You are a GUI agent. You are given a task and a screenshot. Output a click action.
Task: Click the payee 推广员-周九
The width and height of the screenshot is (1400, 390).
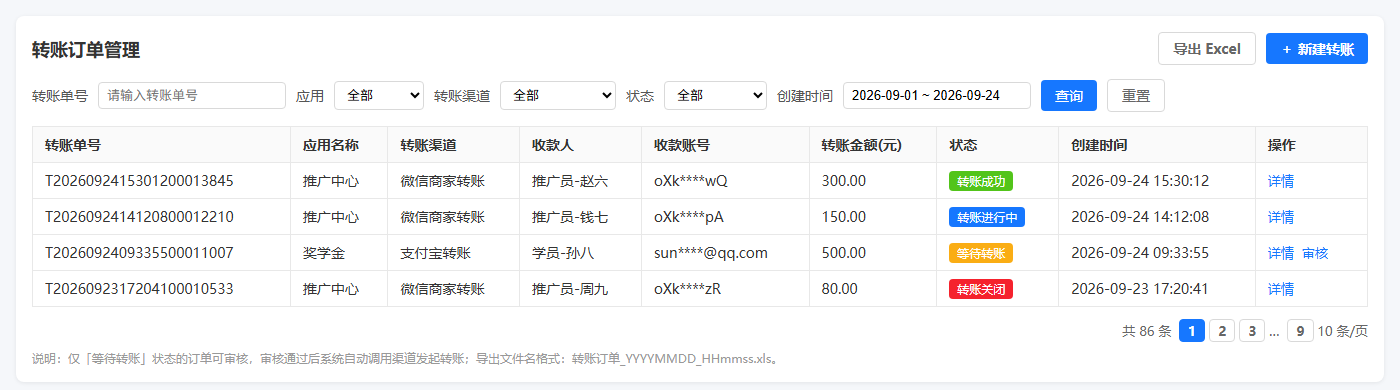[570, 289]
